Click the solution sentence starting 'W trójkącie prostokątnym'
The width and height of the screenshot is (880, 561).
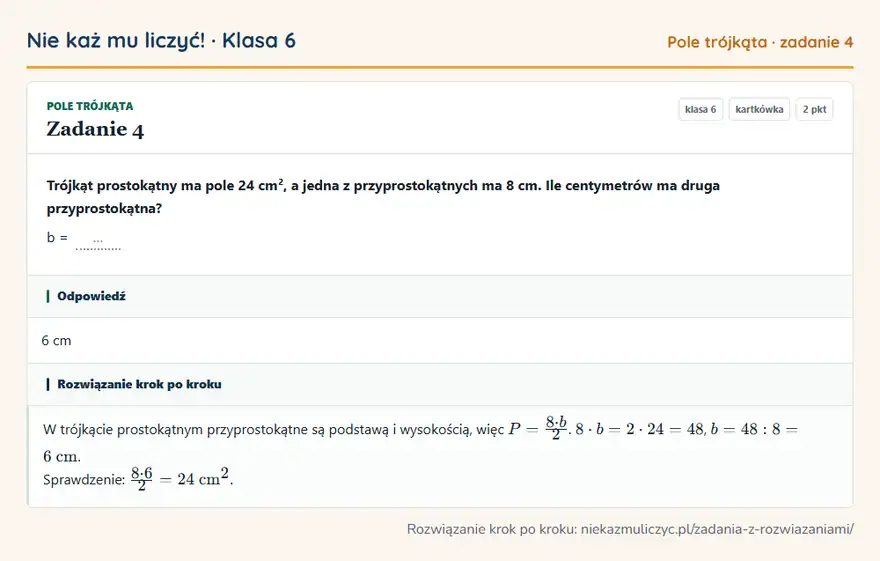420,442
